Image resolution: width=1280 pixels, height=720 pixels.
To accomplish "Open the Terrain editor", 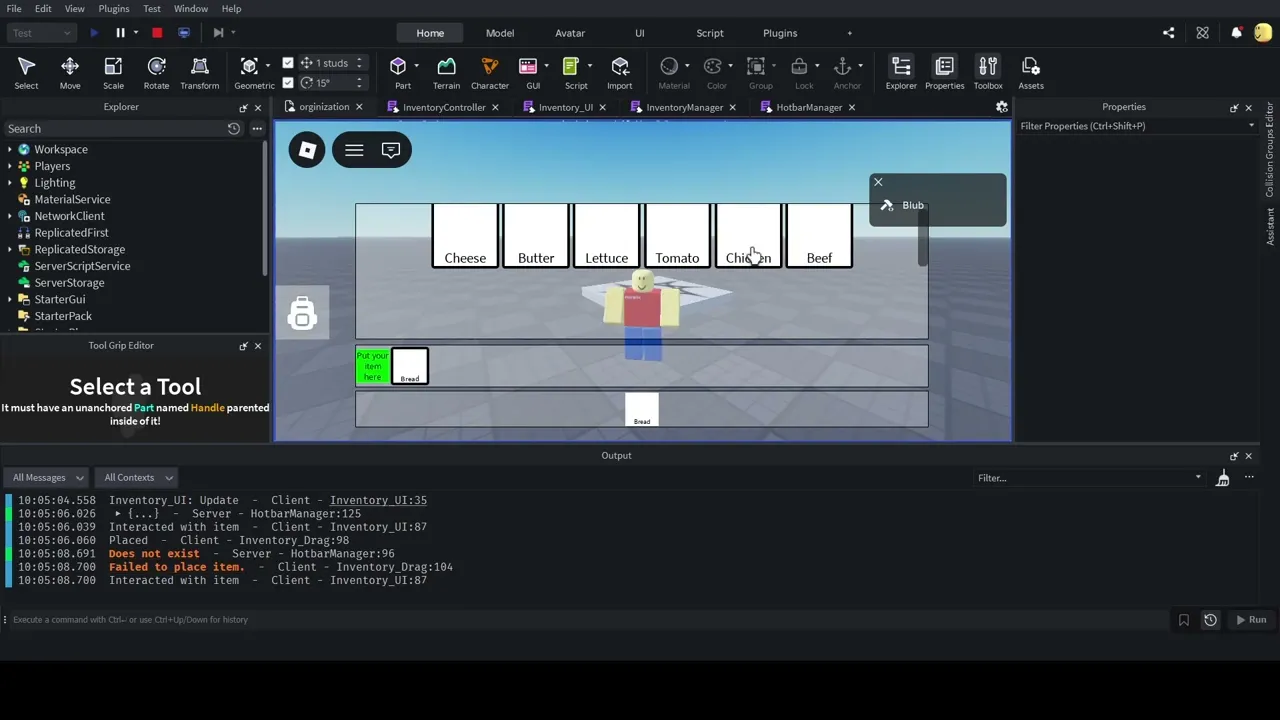I will pyautogui.click(x=446, y=72).
